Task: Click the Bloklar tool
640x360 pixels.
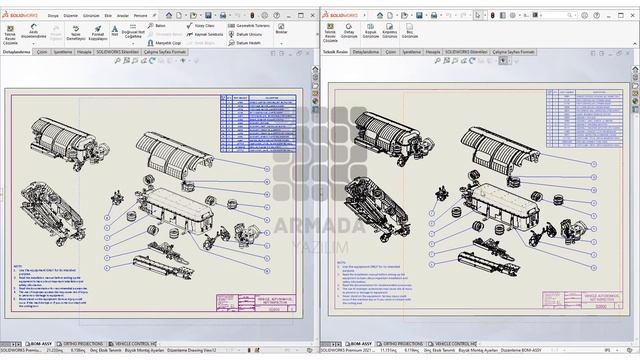Action: 281,29
